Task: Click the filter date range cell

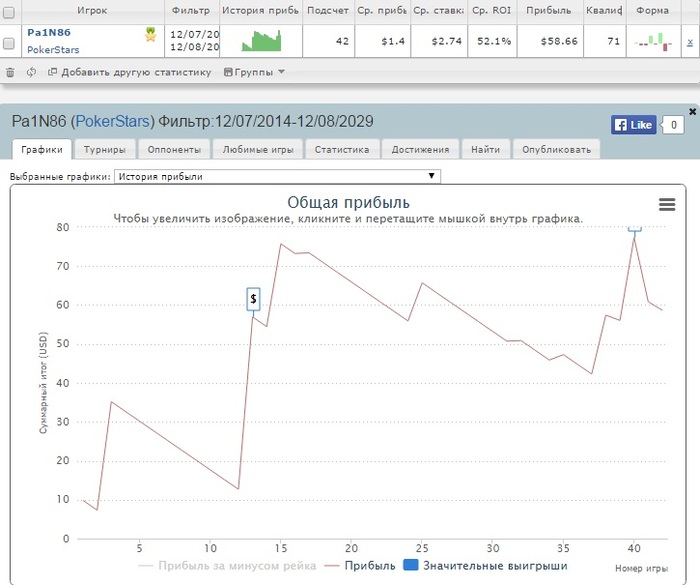Action: click(192, 41)
